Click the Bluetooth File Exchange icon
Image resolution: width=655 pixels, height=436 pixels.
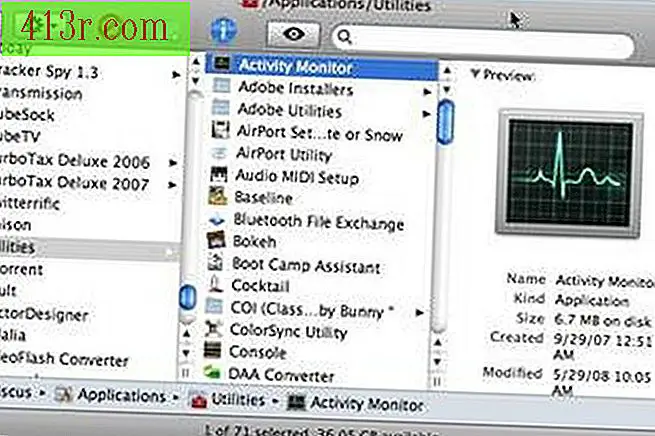pyautogui.click(x=217, y=218)
